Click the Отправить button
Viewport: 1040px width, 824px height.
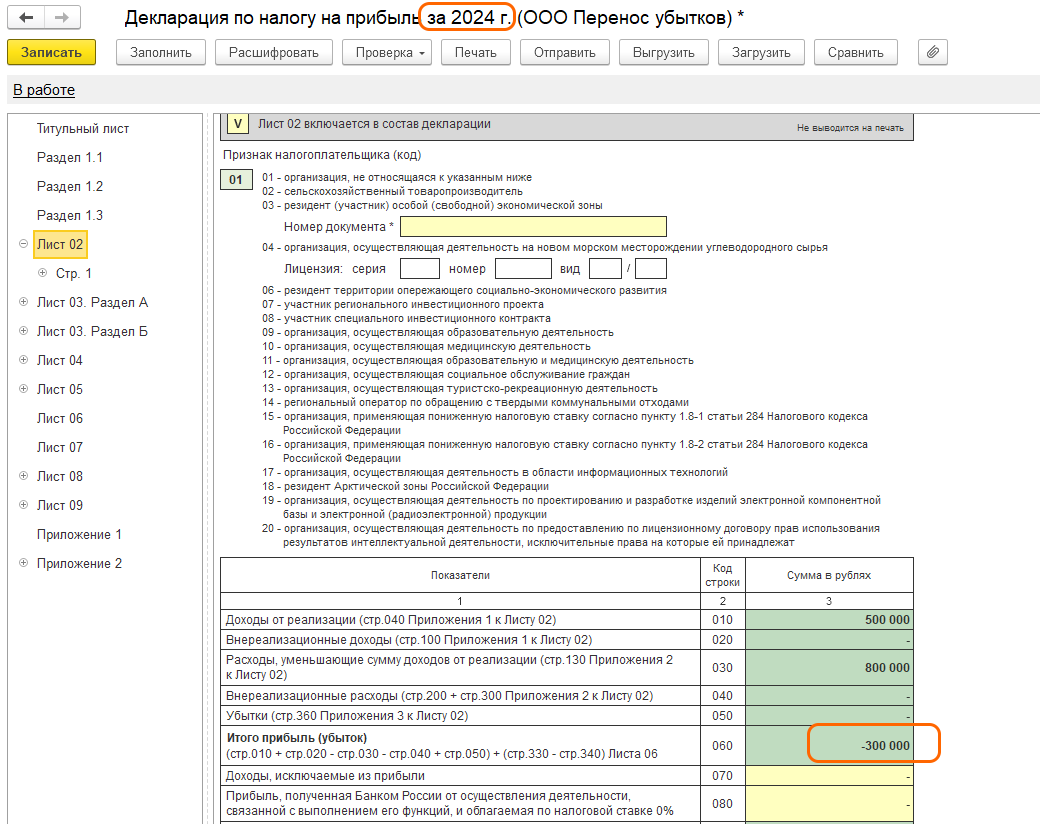[565, 52]
